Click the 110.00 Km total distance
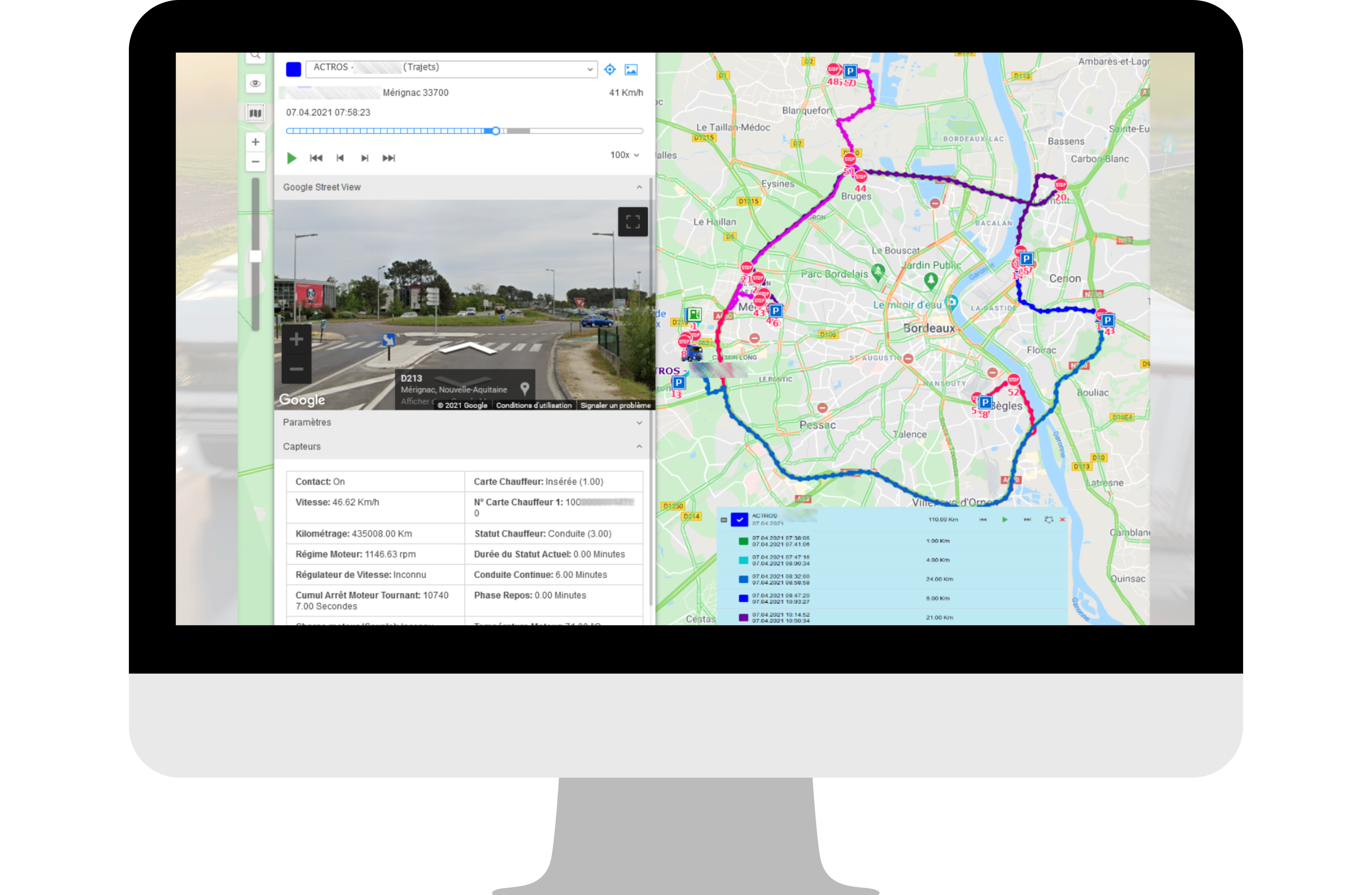The image size is (1372, 895). (943, 520)
